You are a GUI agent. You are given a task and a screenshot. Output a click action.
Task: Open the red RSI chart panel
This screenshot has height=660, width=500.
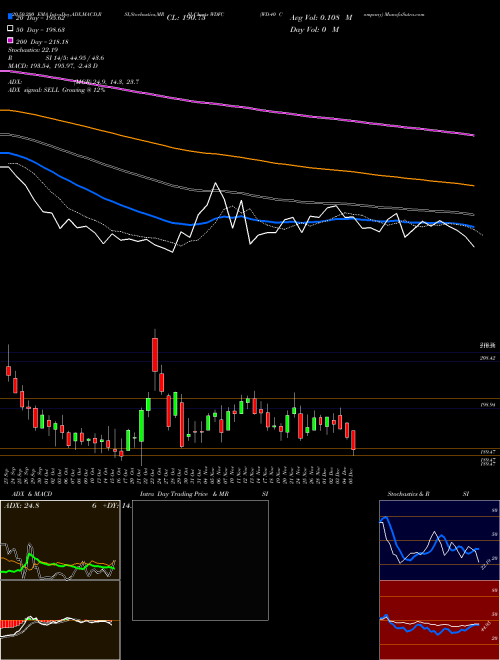pos(439,620)
